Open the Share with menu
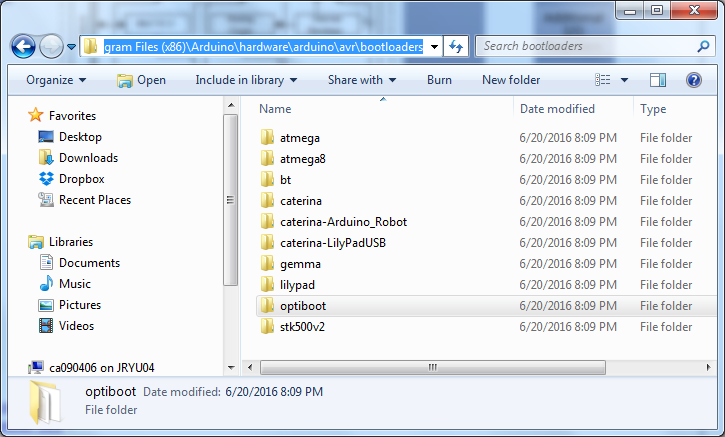This screenshot has width=725, height=437. coord(362,80)
